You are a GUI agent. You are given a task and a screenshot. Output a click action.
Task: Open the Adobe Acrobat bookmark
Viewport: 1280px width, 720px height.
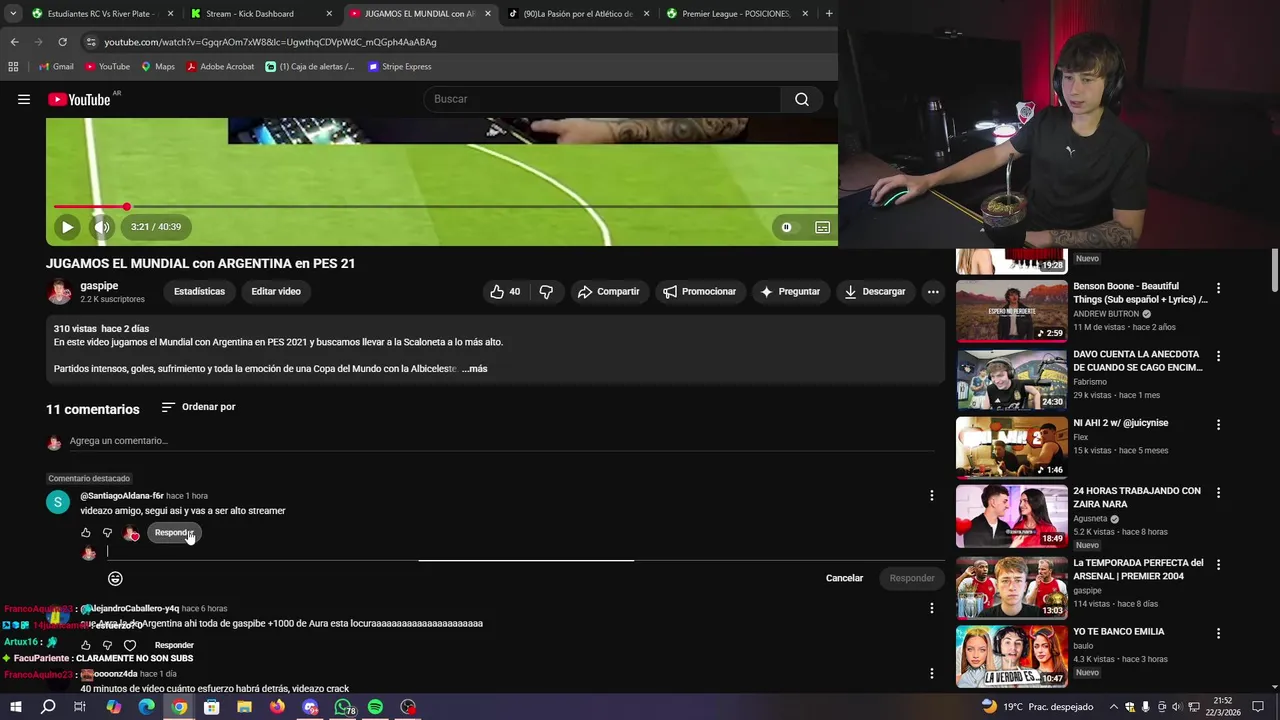click(220, 67)
